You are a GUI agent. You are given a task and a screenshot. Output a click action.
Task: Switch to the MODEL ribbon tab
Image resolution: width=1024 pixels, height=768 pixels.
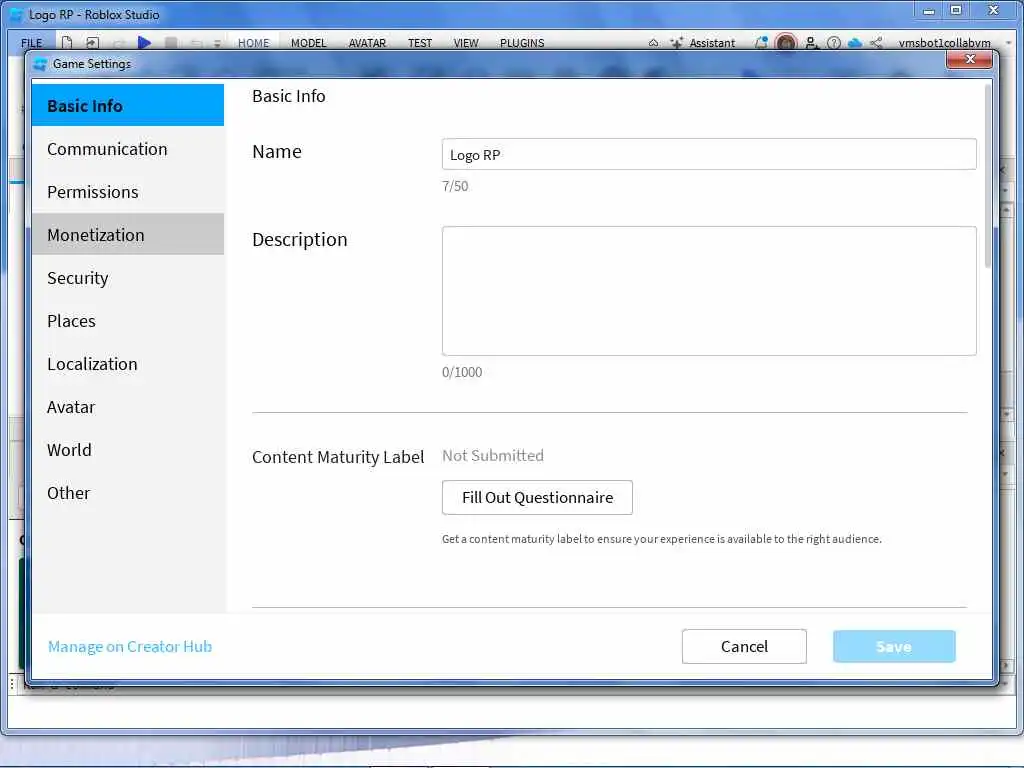click(x=308, y=42)
